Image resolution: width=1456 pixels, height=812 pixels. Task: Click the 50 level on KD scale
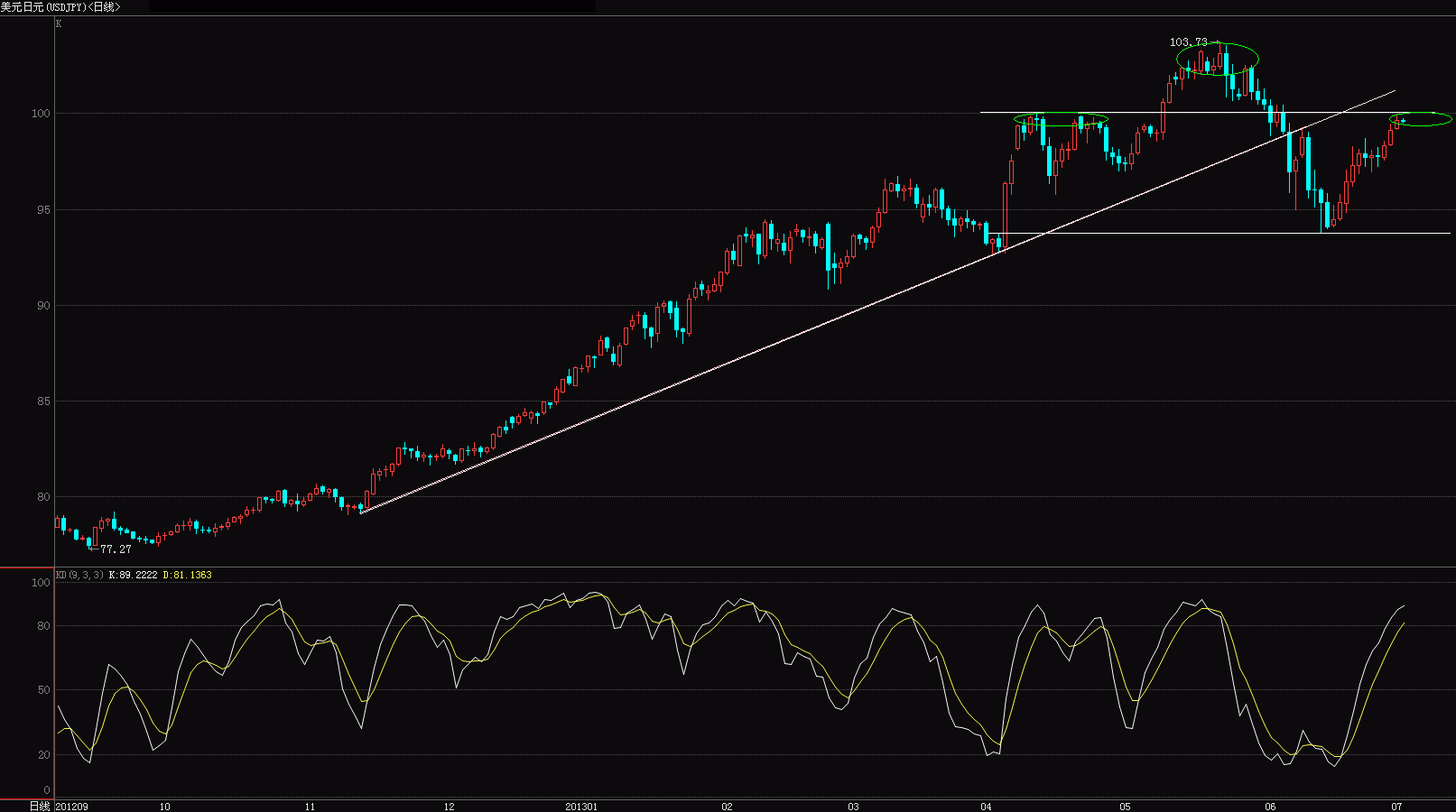[44, 690]
